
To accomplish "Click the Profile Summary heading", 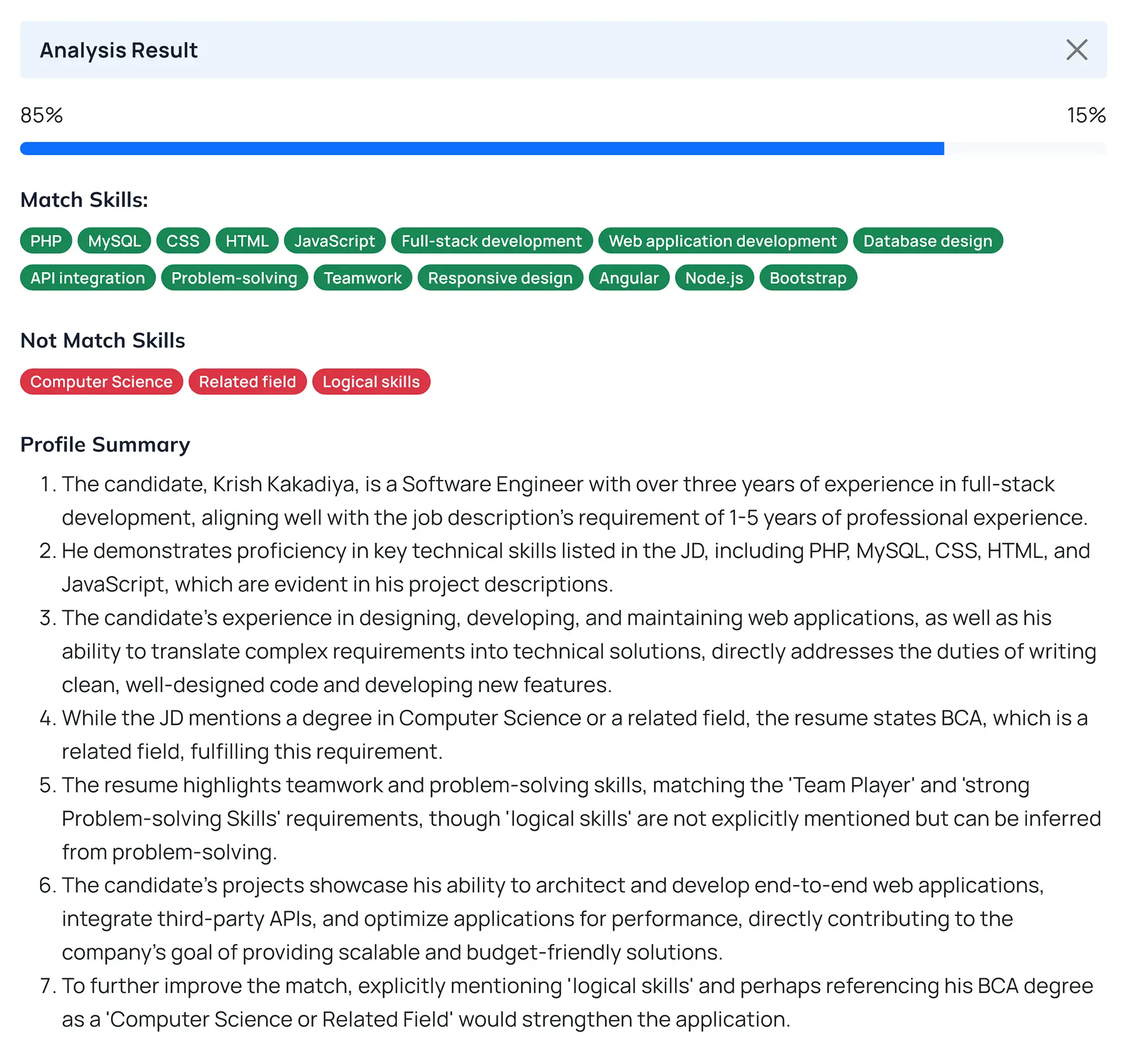I will click(x=105, y=445).
